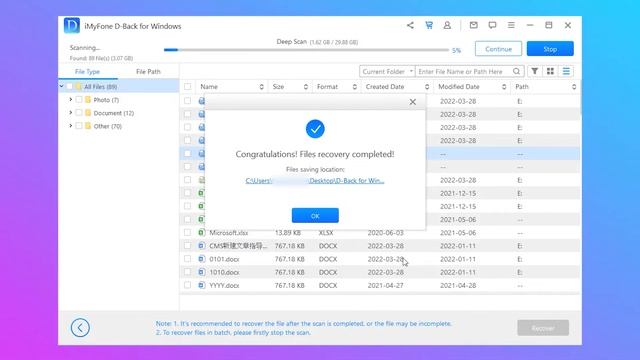The image size is (640, 360).
Task: Click the search magnifier icon
Action: point(516,71)
